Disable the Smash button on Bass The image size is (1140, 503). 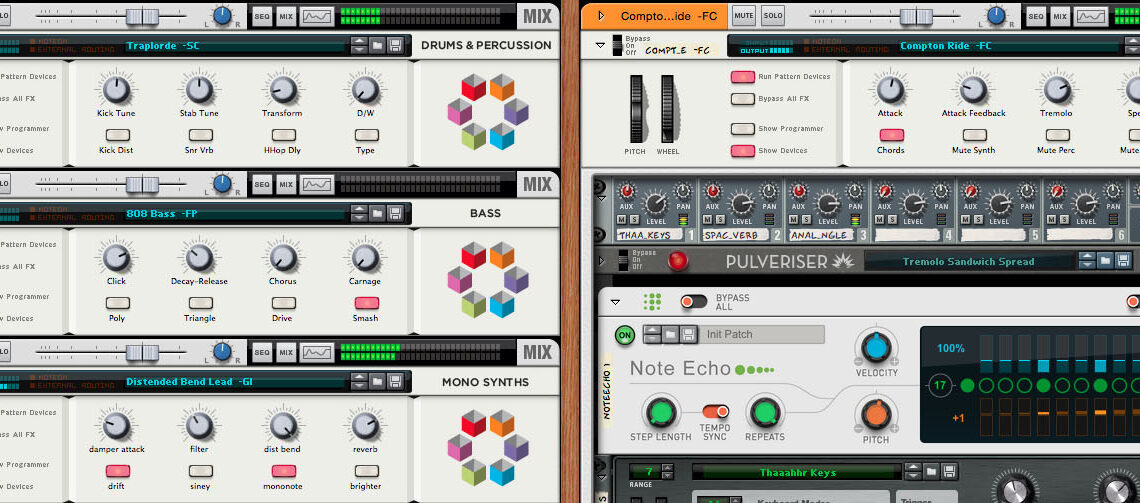[366, 303]
